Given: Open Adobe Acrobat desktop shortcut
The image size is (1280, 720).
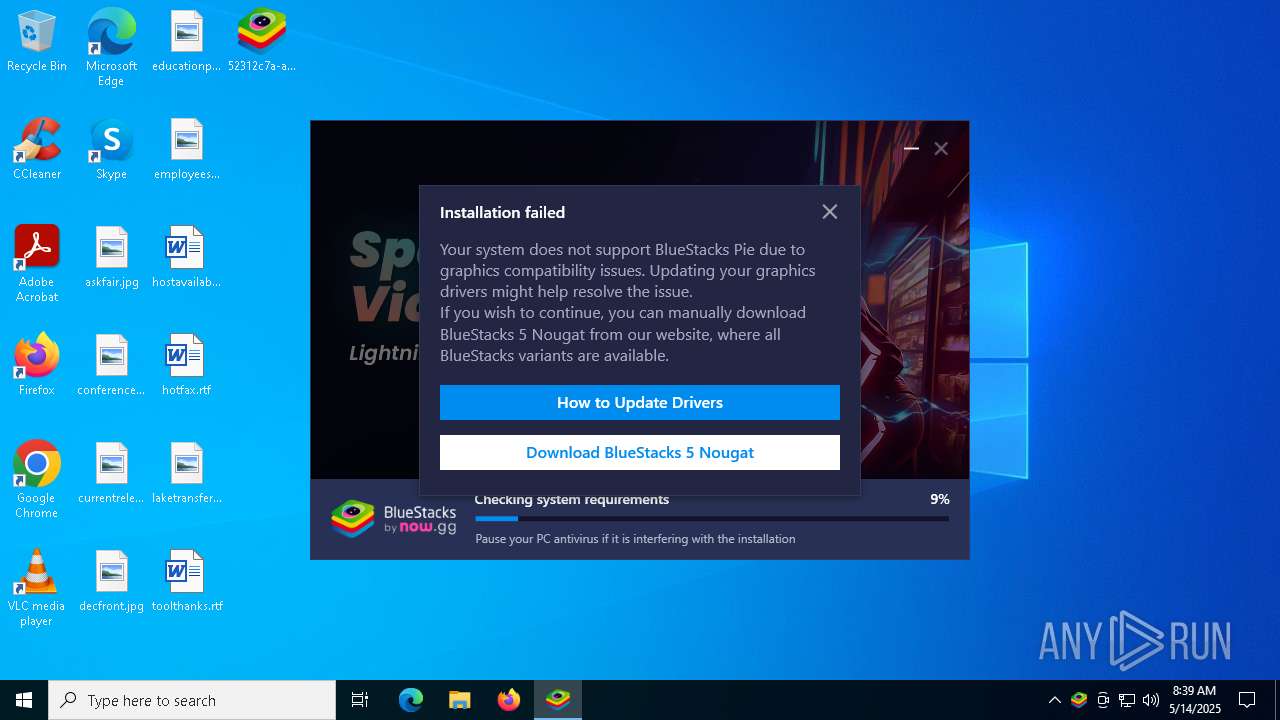Looking at the screenshot, I should tap(37, 264).
